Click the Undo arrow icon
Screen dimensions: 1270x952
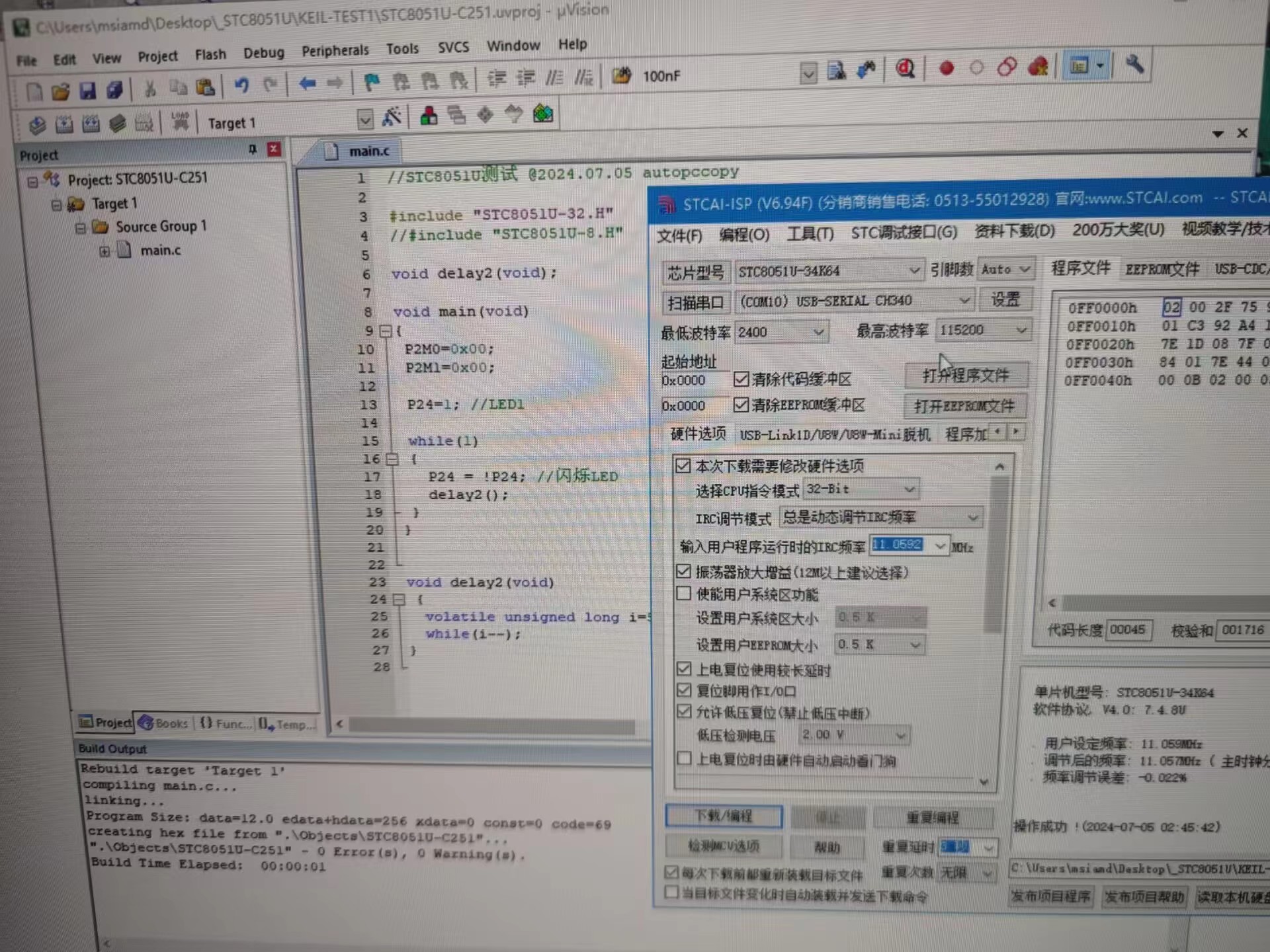[241, 85]
